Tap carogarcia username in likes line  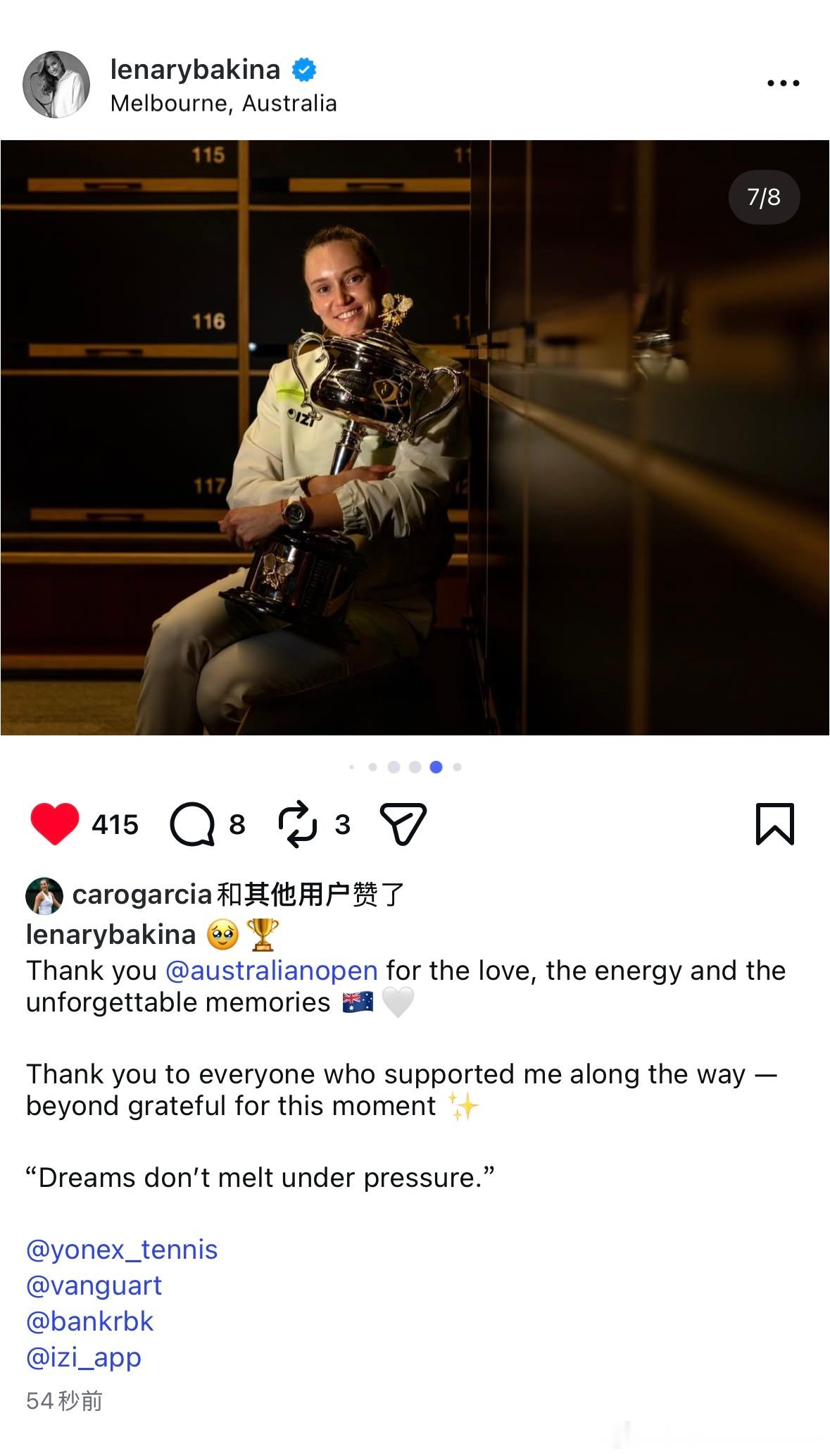point(142,895)
